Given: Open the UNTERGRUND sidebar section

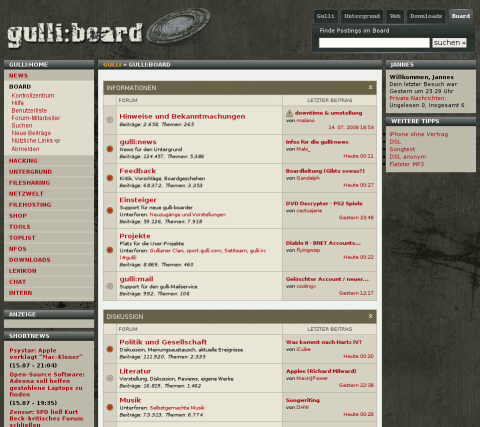Looking at the screenshot, I should tap(30, 172).
